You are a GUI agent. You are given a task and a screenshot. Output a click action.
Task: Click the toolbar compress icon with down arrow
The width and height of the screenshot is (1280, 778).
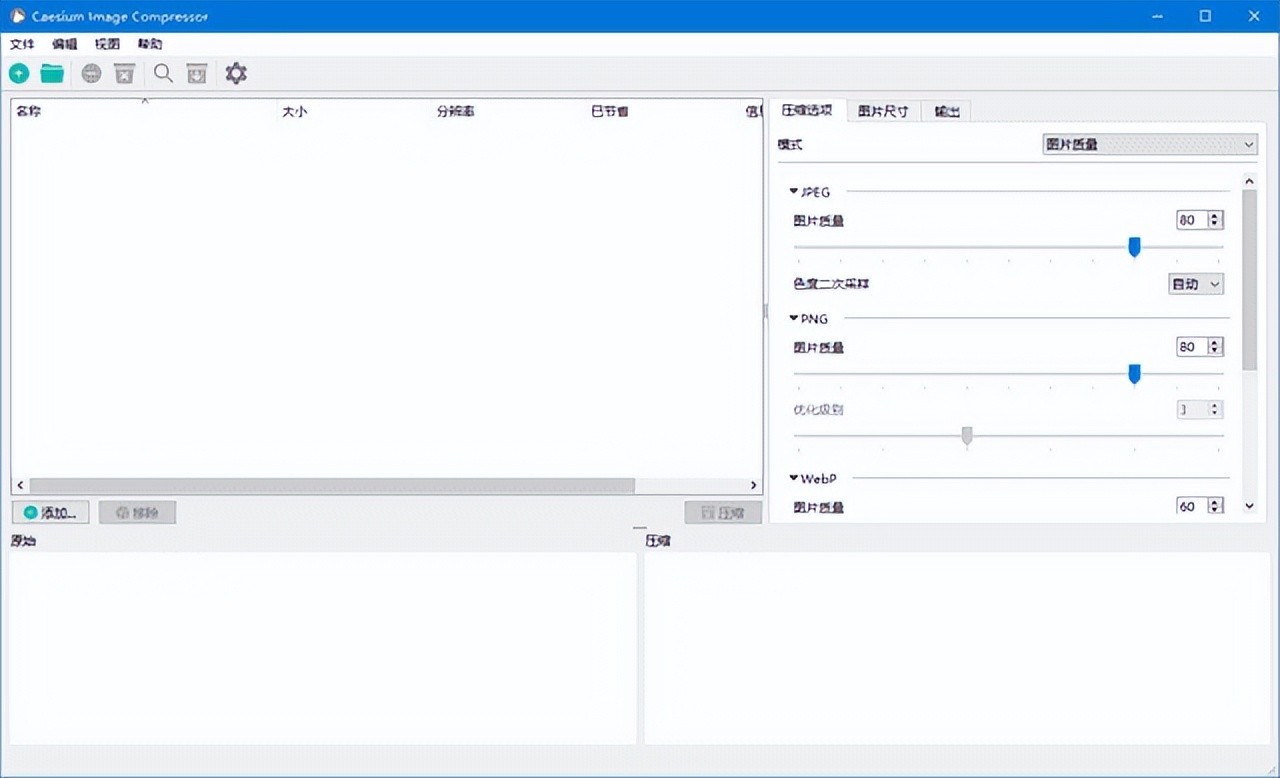[197, 74]
